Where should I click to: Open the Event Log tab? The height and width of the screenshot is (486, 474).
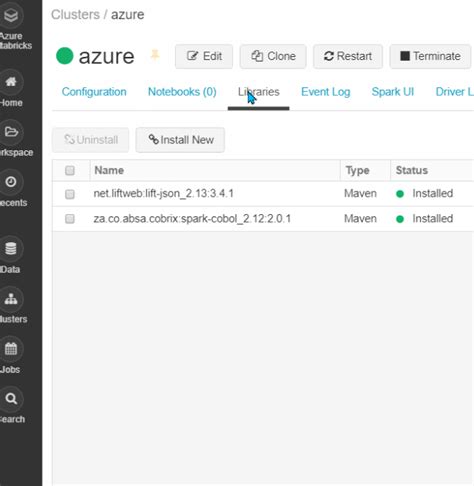pos(326,92)
